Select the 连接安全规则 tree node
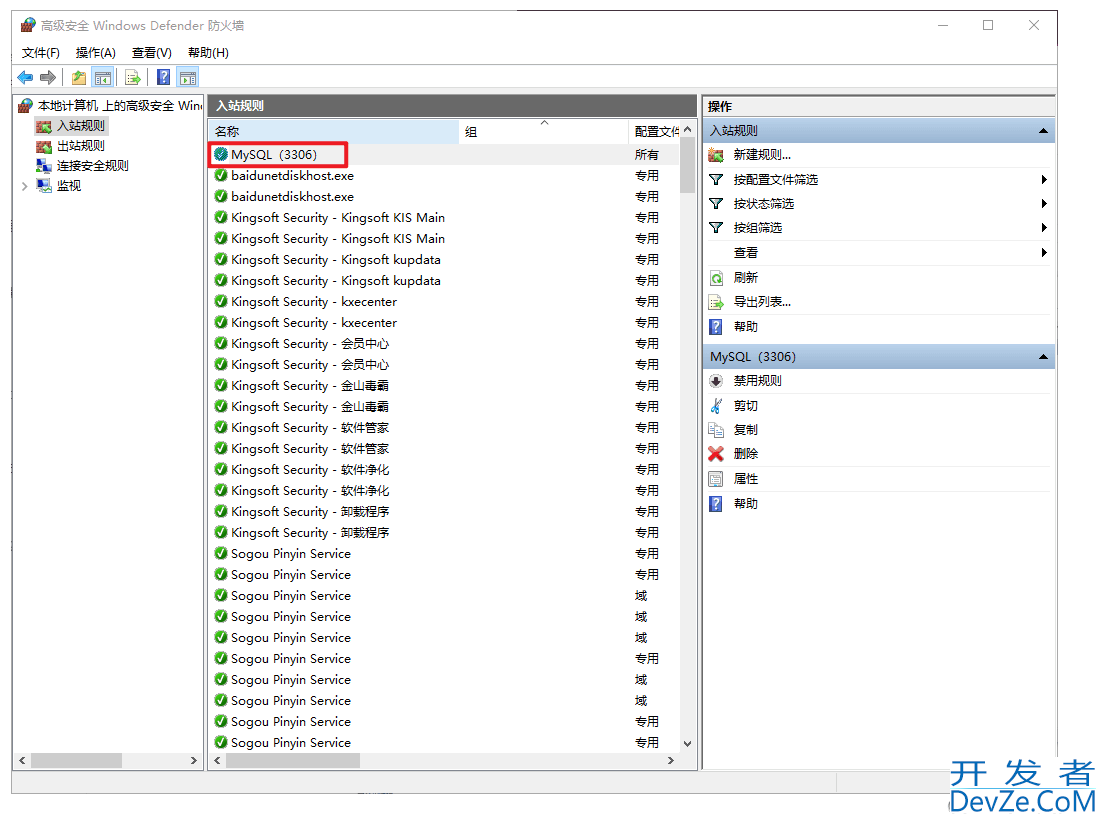The height and width of the screenshot is (823, 1106). click(x=92, y=166)
